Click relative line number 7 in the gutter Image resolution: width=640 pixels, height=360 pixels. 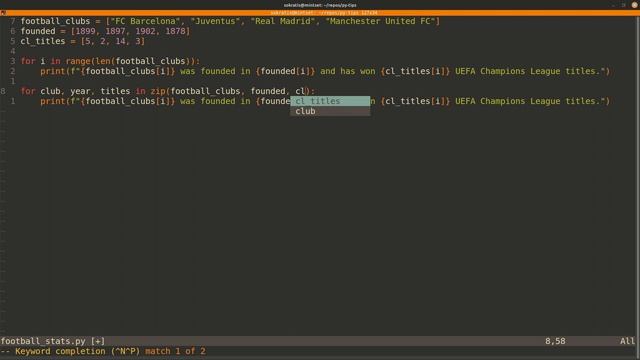click(x=12, y=21)
